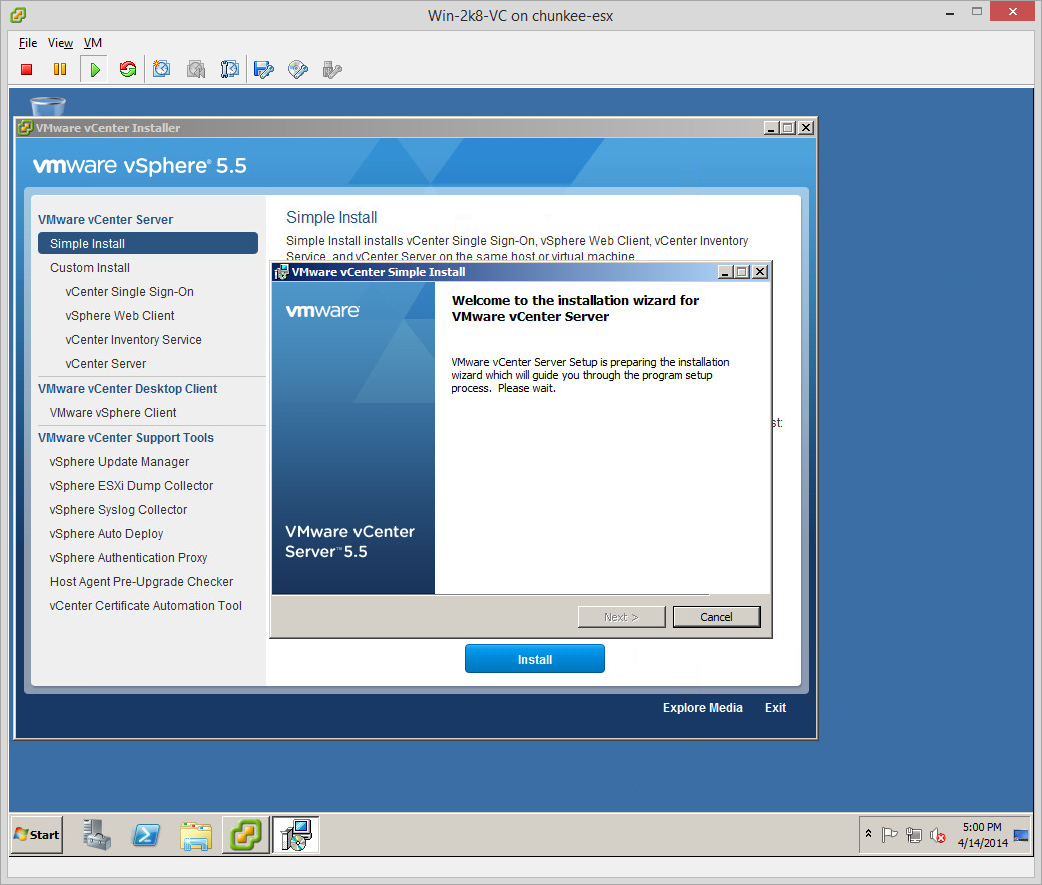Open Server Manager from the taskbar
The height and width of the screenshot is (885, 1042).
click(x=97, y=834)
